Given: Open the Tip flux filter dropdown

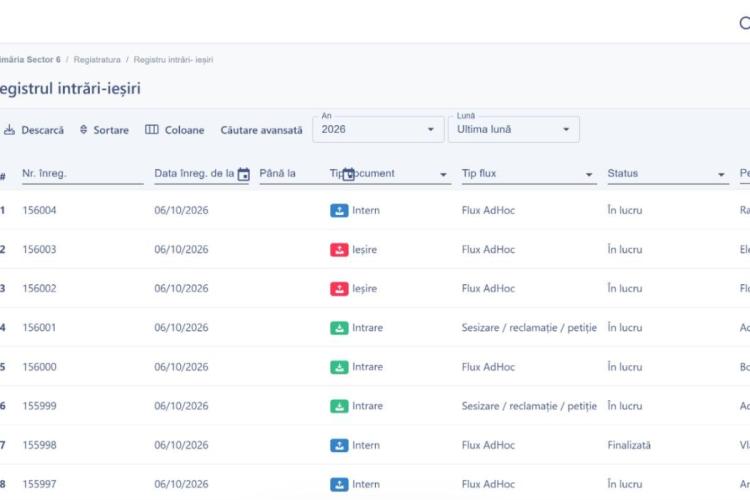Looking at the screenshot, I should pyautogui.click(x=529, y=174).
